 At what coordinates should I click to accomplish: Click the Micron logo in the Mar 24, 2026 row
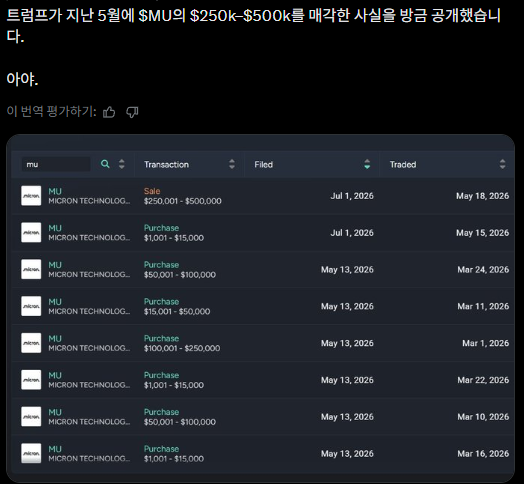(x=31, y=269)
